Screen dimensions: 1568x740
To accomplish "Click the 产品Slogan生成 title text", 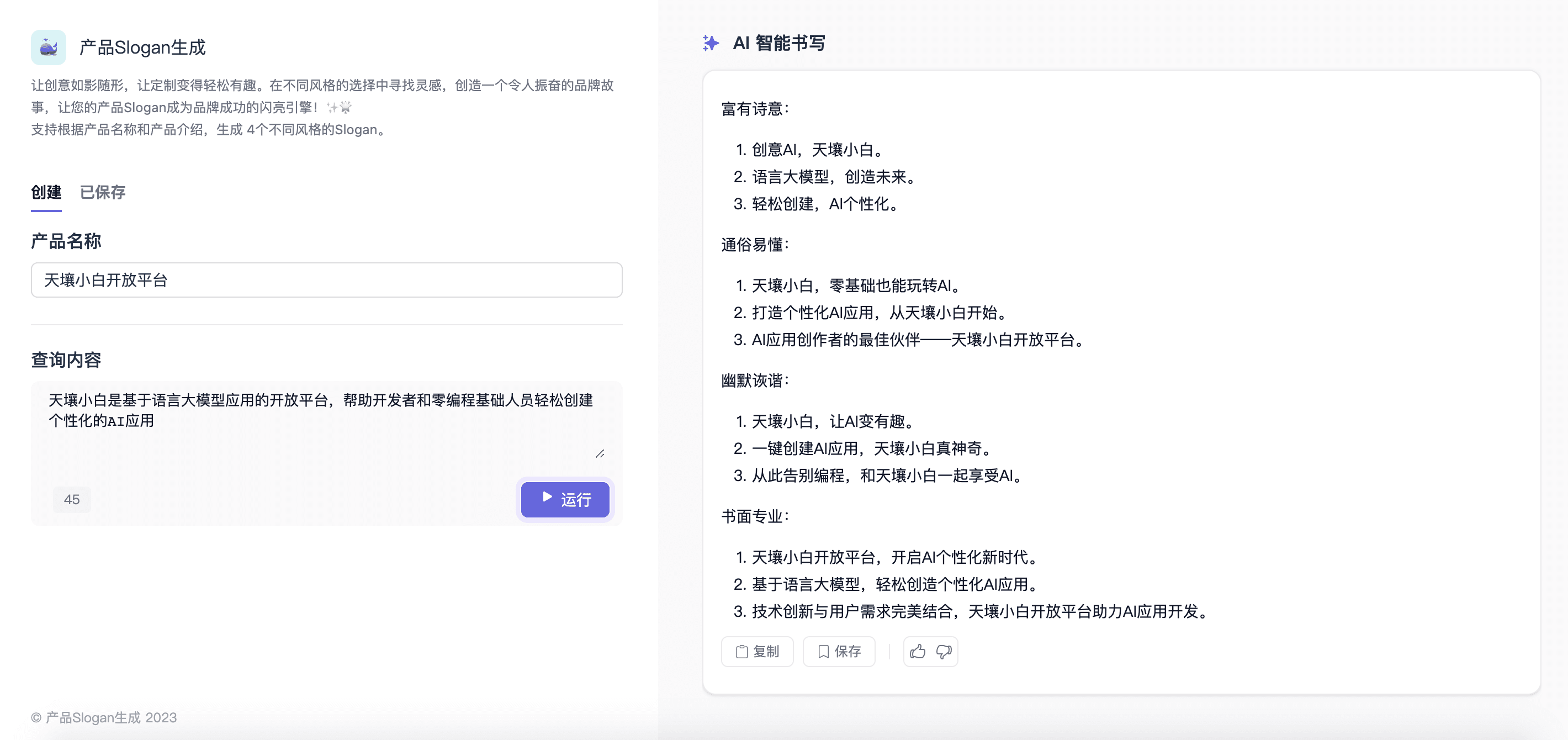I will tap(142, 47).
